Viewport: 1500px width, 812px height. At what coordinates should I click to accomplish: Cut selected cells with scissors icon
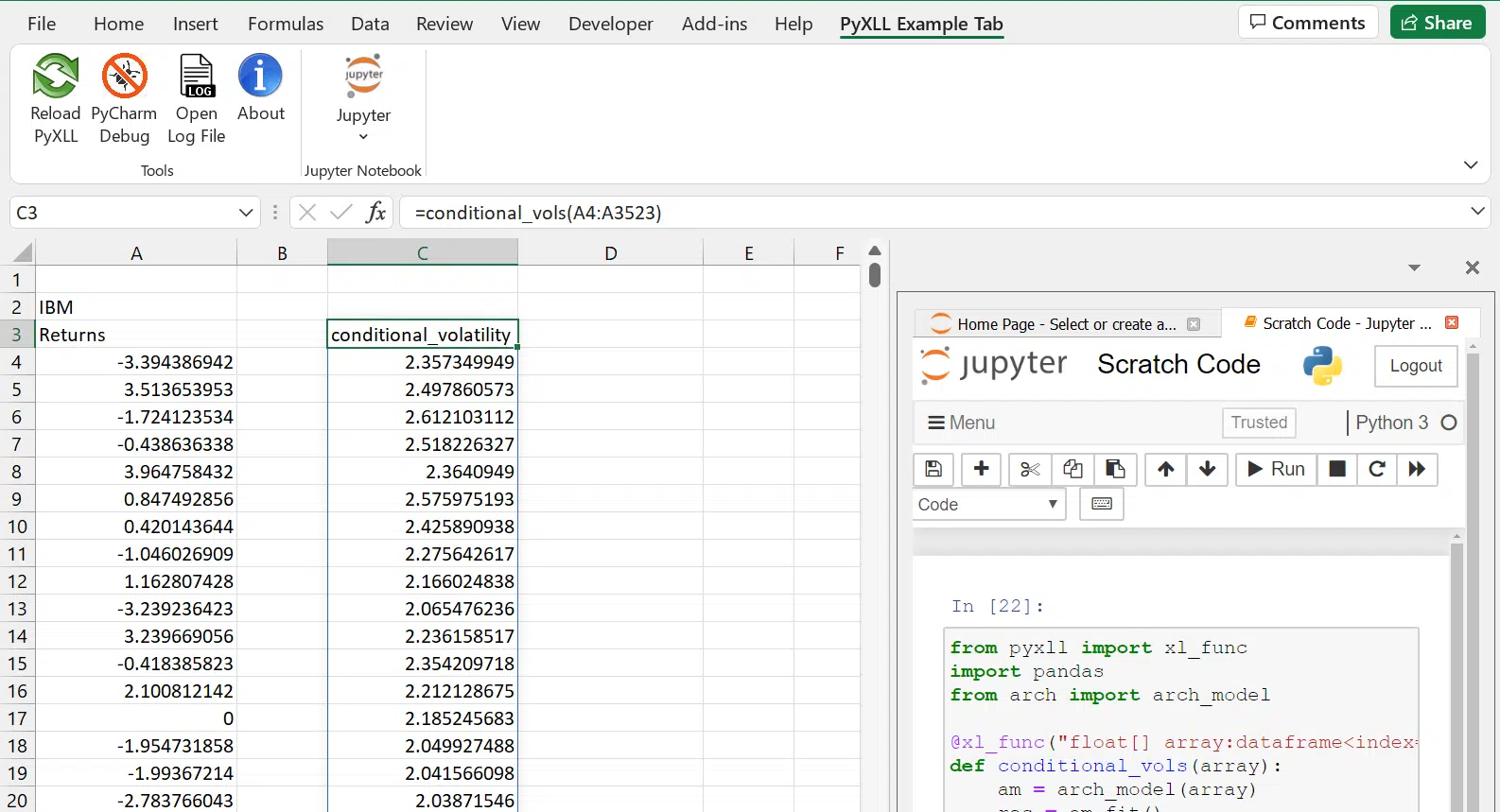pos(1030,469)
